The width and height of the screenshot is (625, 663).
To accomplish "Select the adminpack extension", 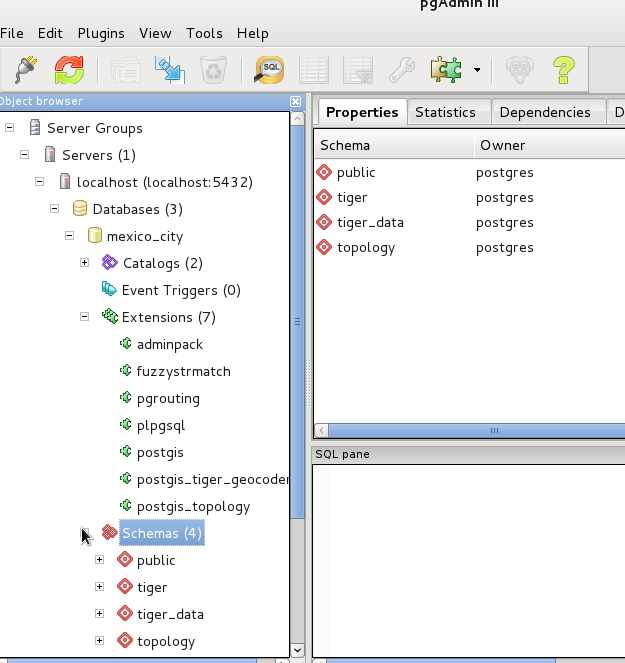I will click(x=170, y=344).
